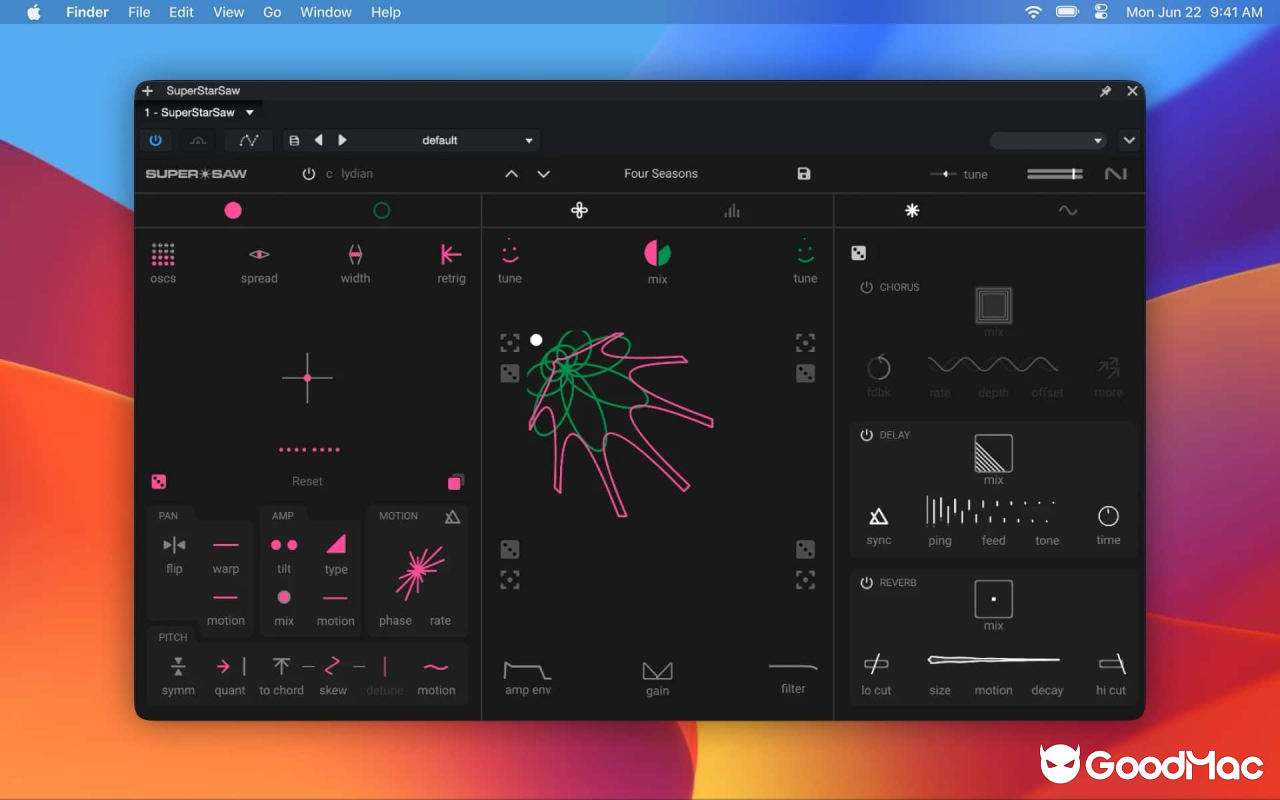Open the empty dropdown at top right

point(1048,141)
